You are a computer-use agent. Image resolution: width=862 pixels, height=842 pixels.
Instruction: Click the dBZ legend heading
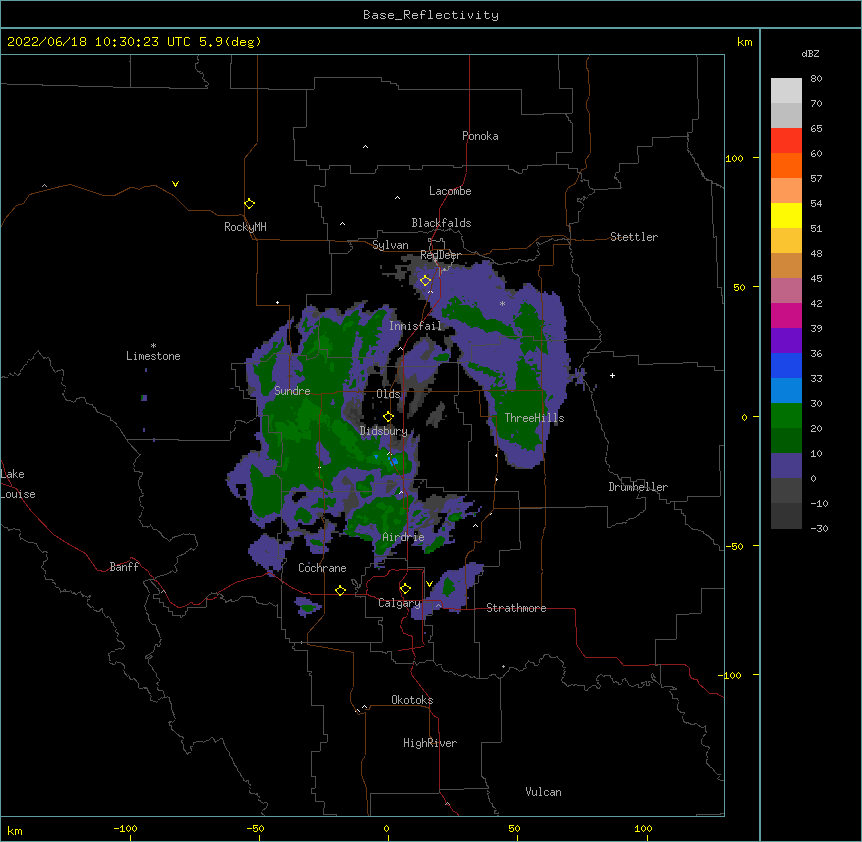coord(810,54)
